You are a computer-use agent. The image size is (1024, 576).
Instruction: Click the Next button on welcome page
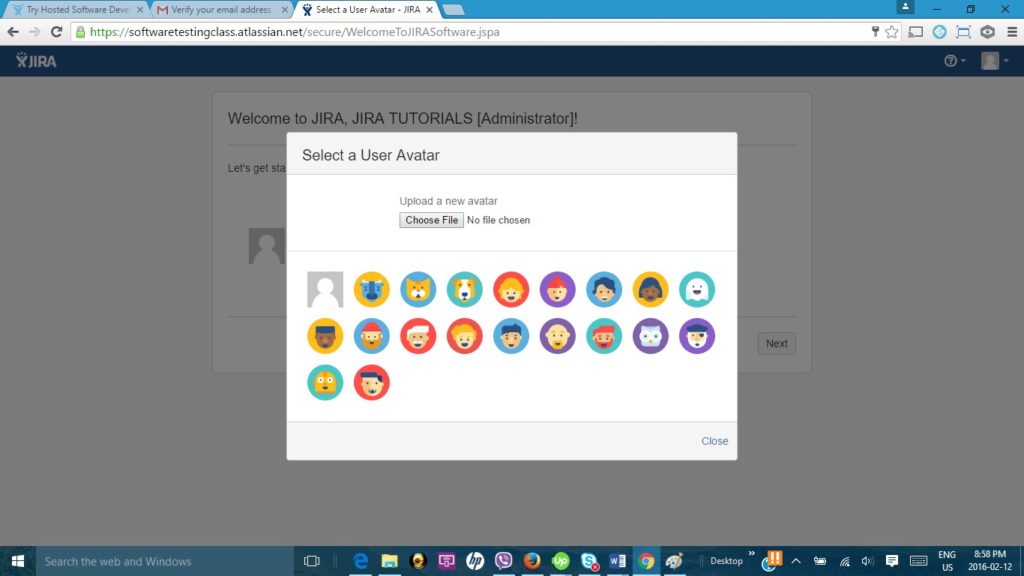coord(776,344)
